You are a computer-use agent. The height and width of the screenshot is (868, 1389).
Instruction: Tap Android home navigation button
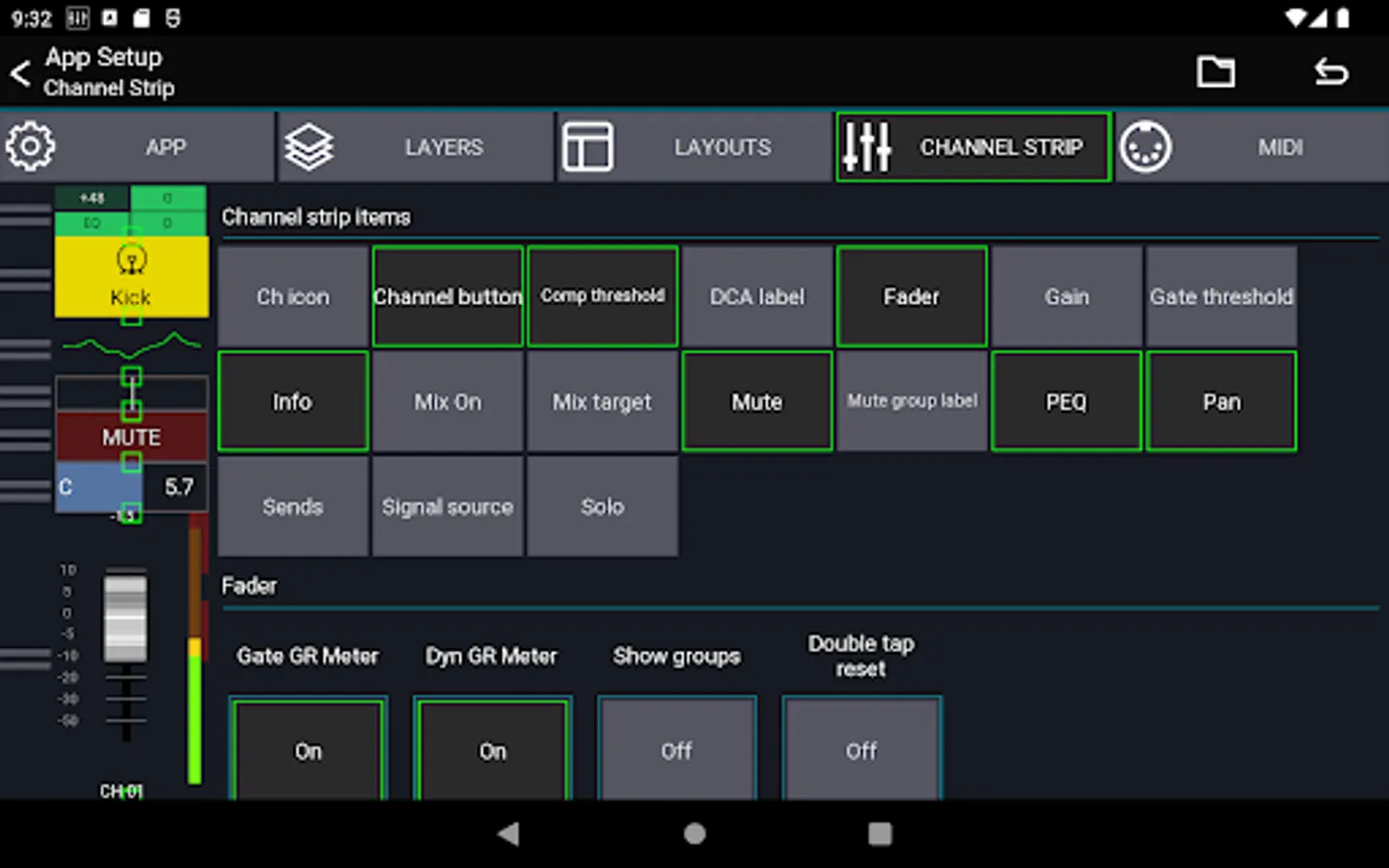(694, 833)
